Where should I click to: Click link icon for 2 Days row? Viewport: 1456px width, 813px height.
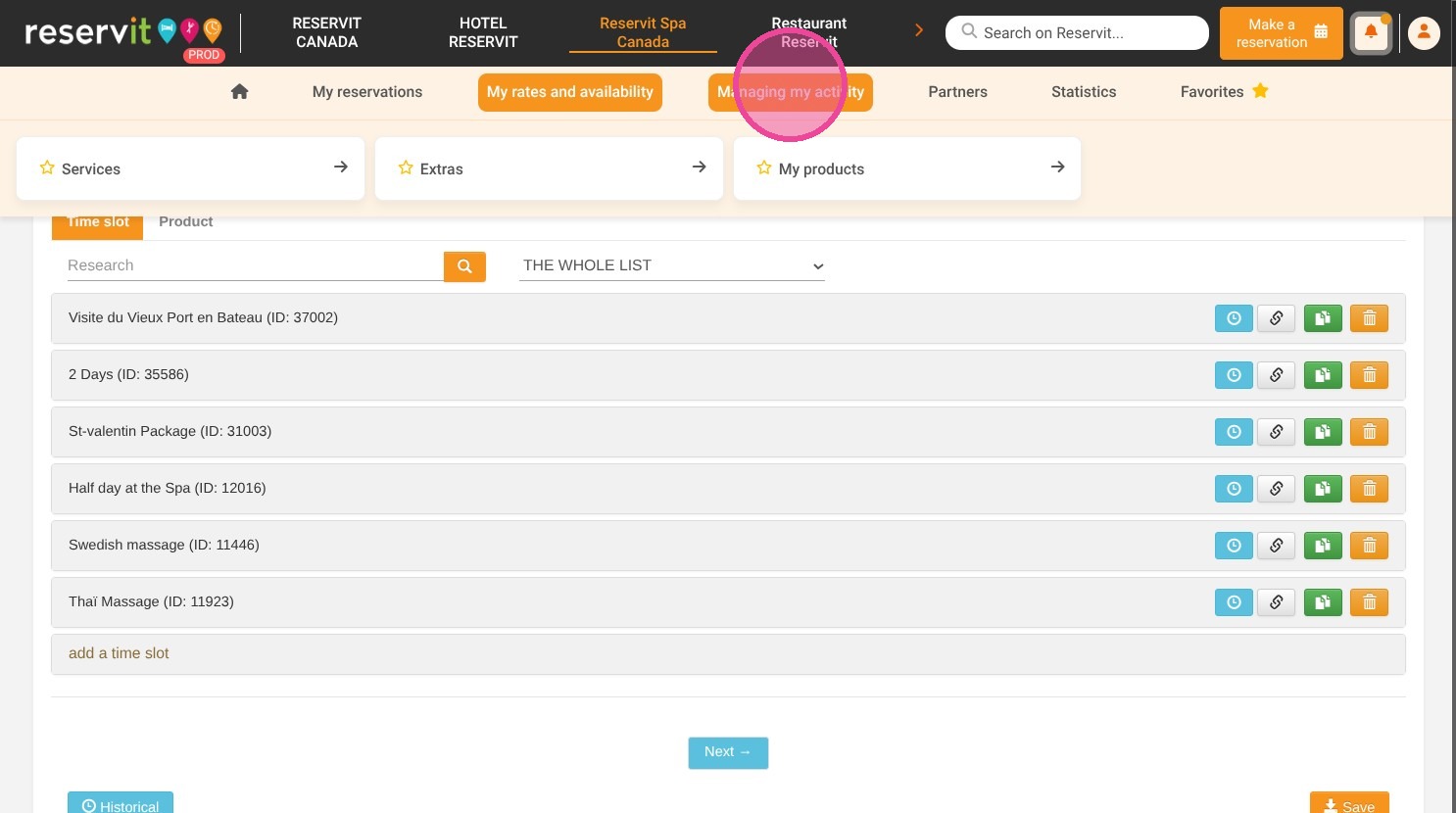1276,375
